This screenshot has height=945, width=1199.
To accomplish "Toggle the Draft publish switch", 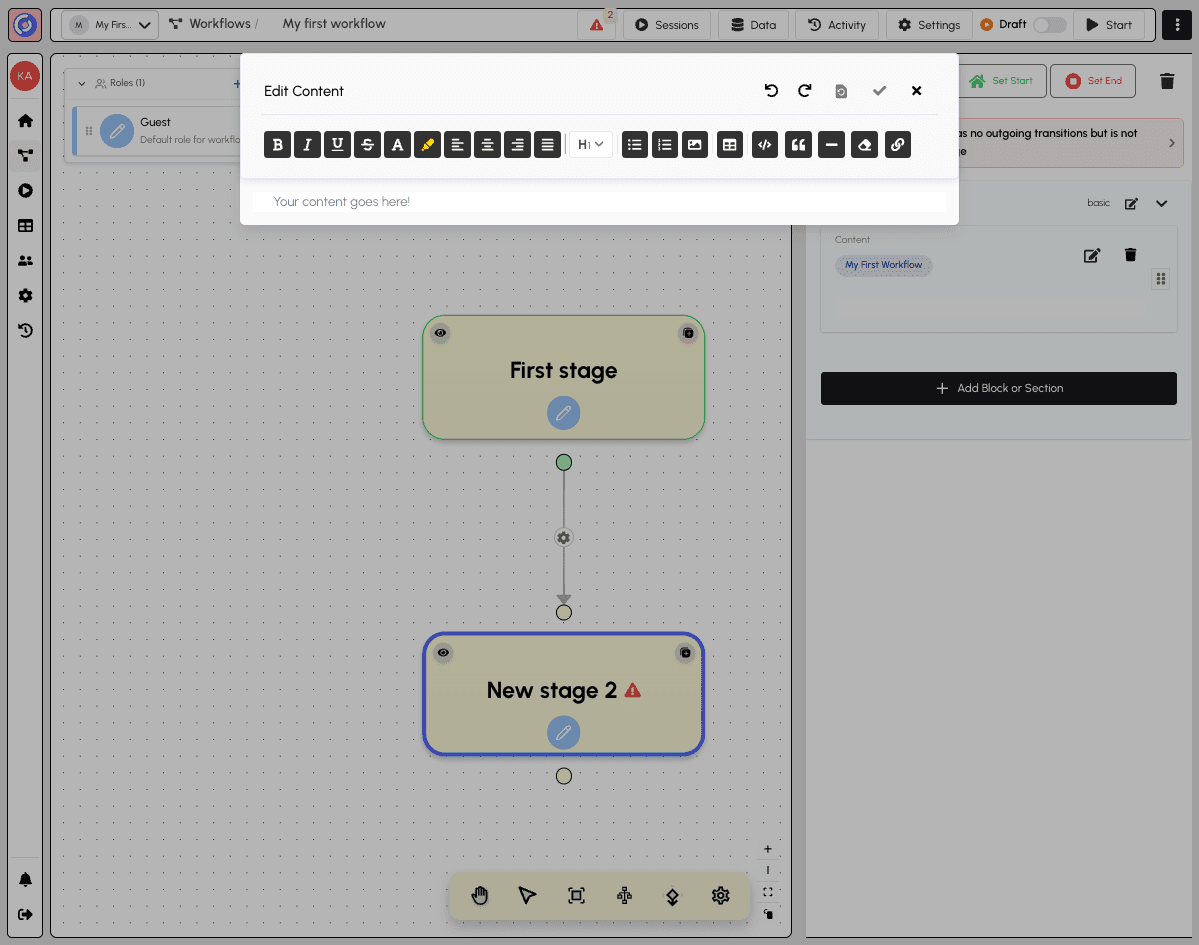I will [x=1049, y=25].
